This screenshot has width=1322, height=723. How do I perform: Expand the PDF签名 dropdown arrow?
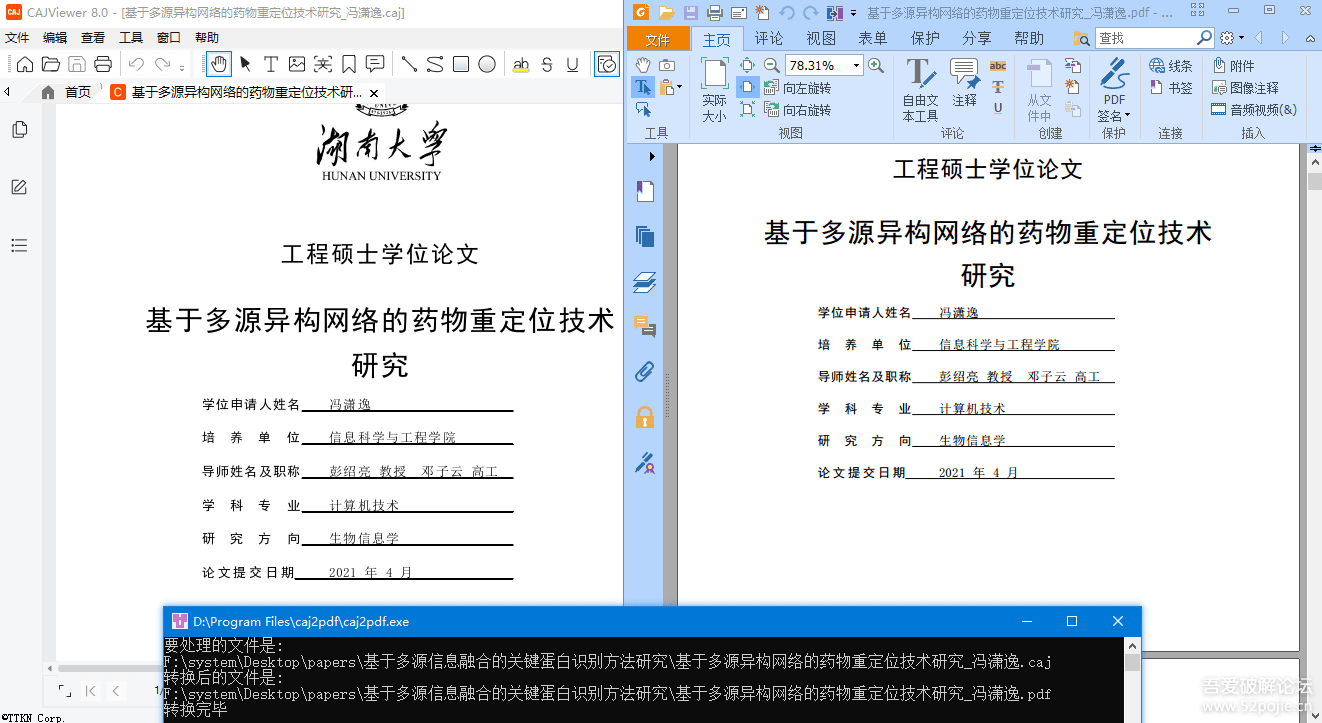(x=1128, y=113)
